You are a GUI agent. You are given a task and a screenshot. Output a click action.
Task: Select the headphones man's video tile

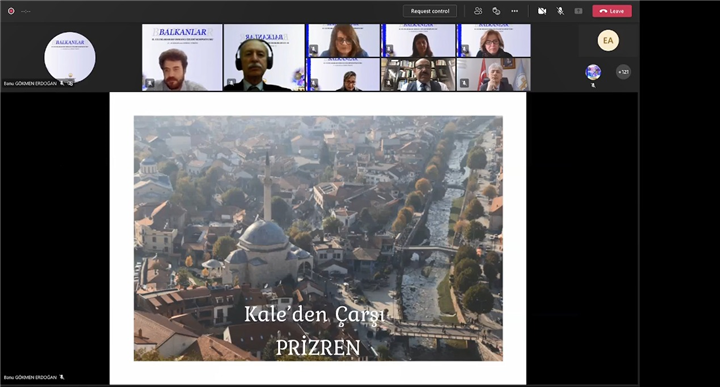tap(264, 57)
